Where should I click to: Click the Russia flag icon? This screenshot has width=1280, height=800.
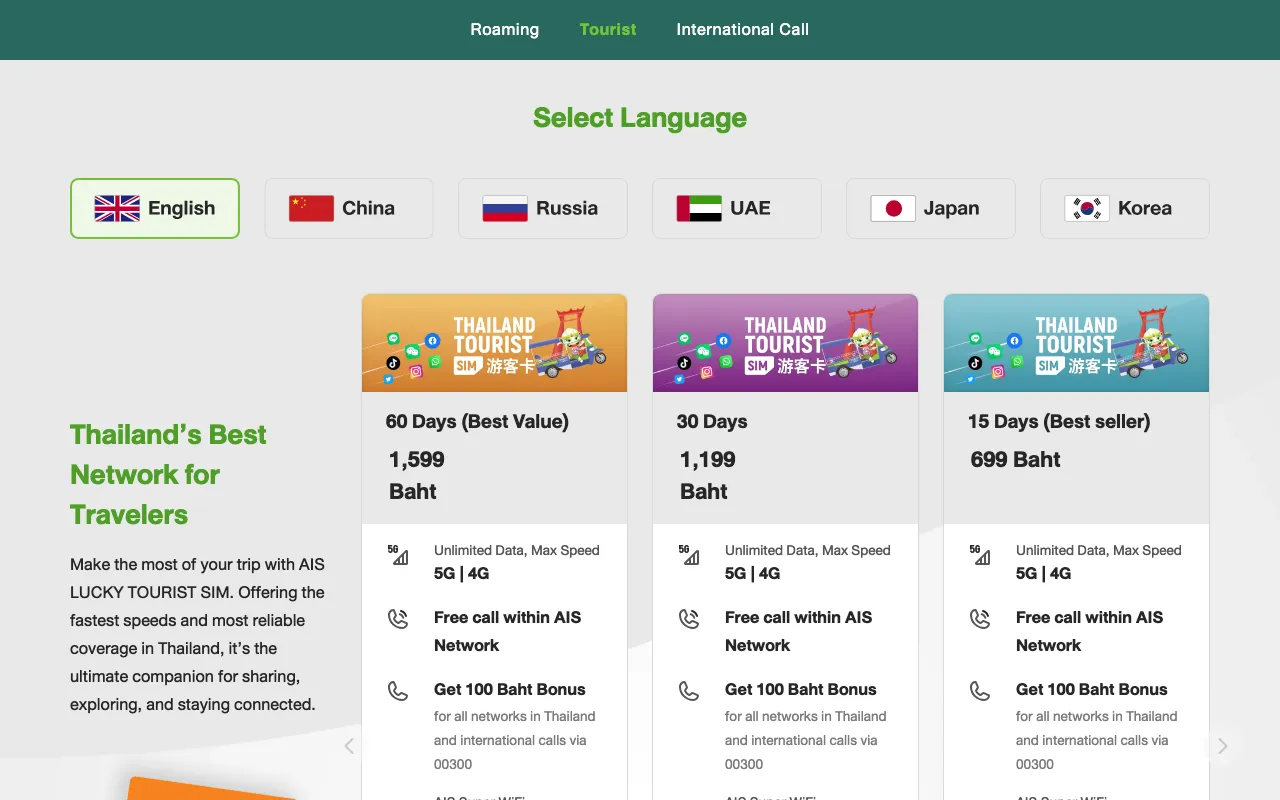505,208
